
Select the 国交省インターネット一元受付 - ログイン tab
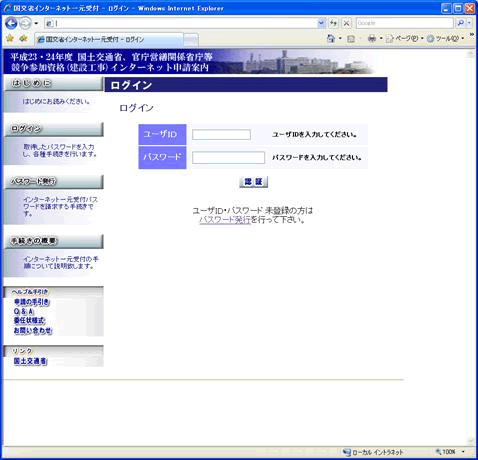click(109, 39)
